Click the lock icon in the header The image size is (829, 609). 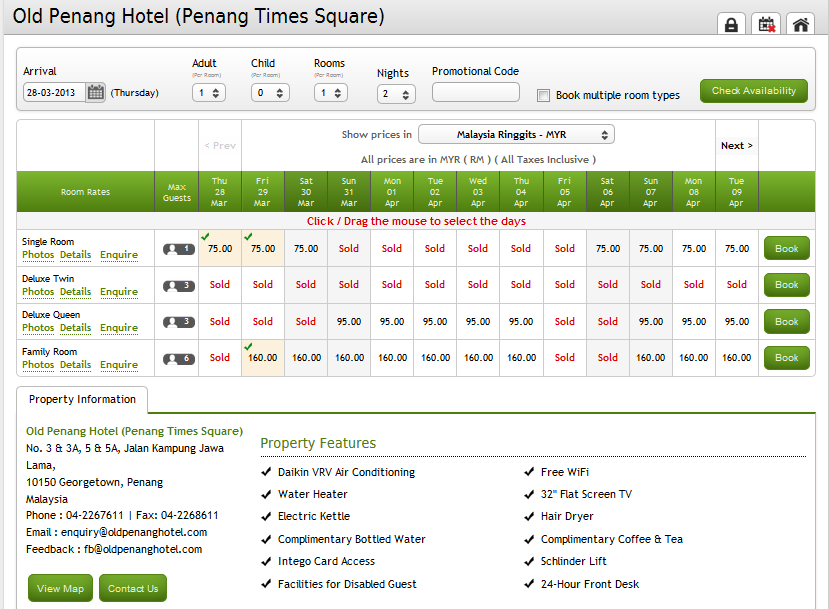[731, 24]
